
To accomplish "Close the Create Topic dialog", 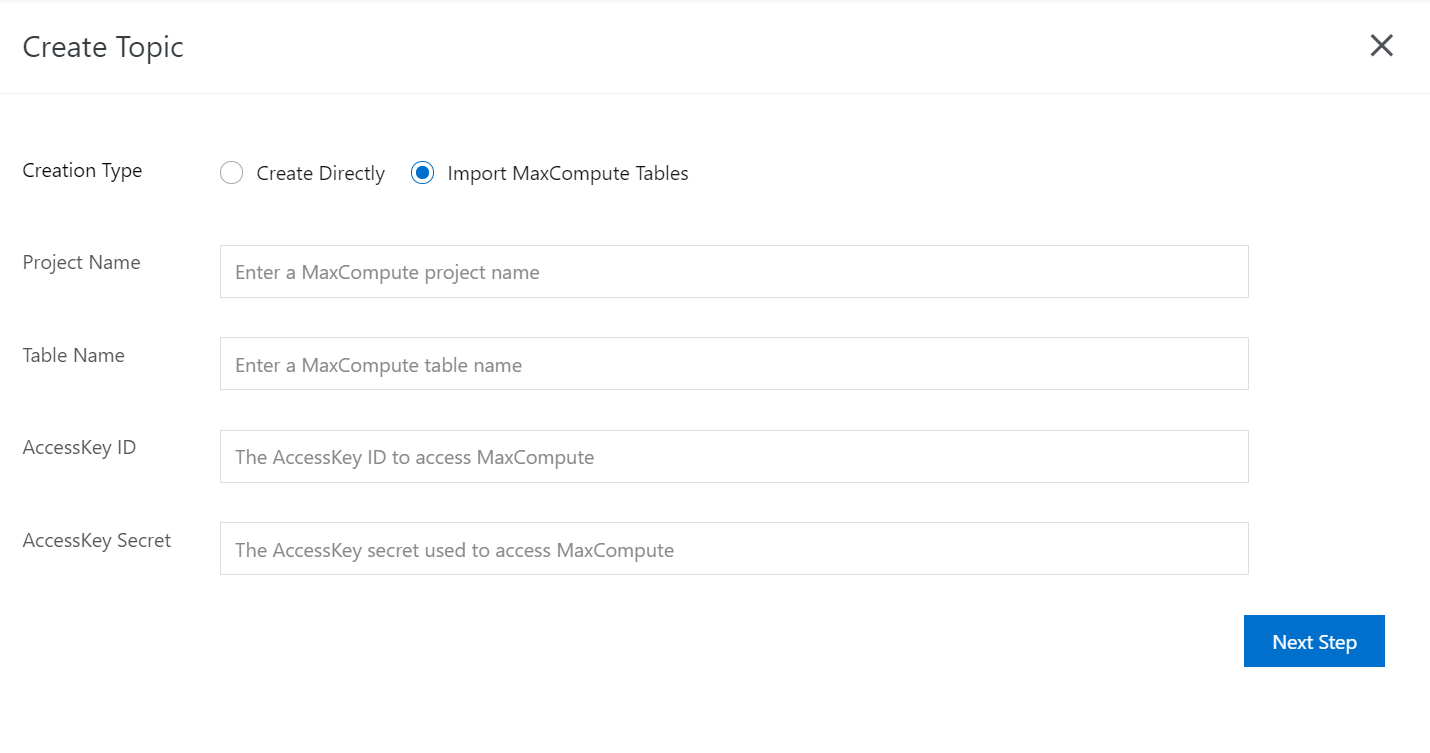I will [x=1381, y=46].
